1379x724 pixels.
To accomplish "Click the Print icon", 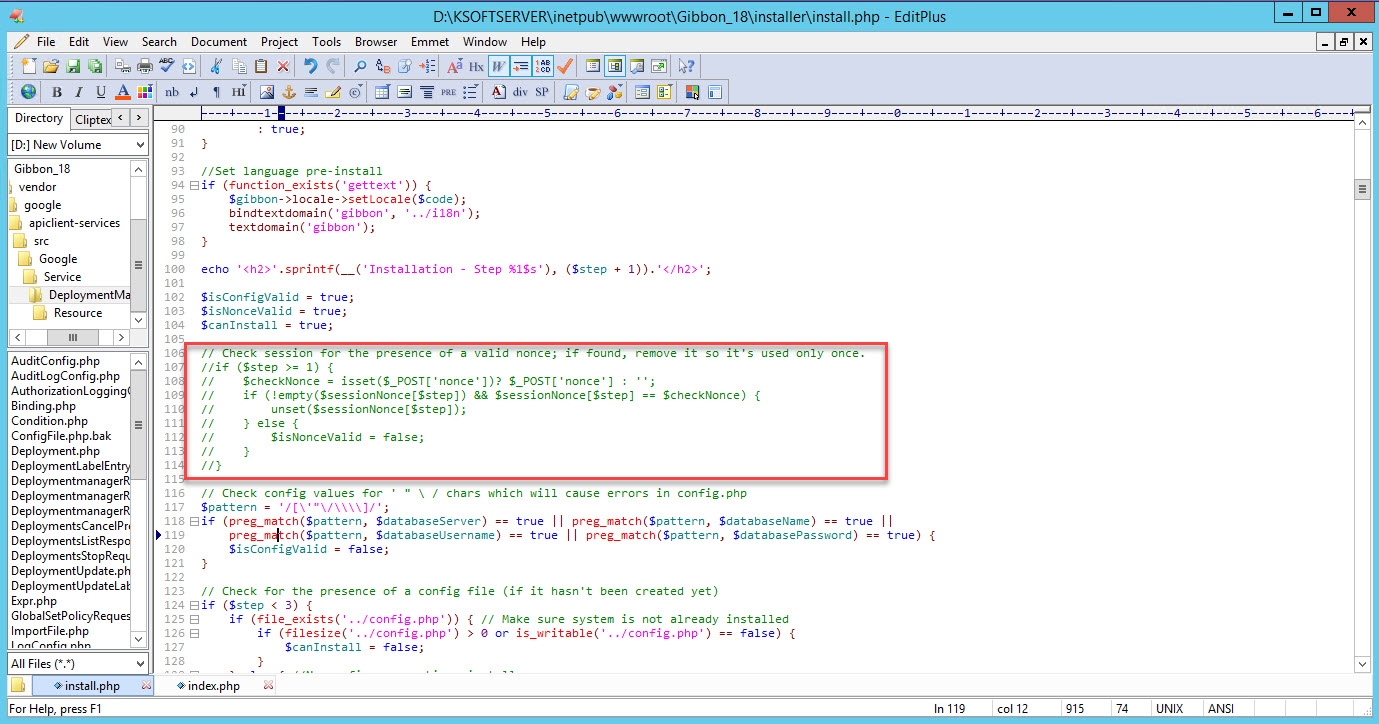I will click(145, 66).
